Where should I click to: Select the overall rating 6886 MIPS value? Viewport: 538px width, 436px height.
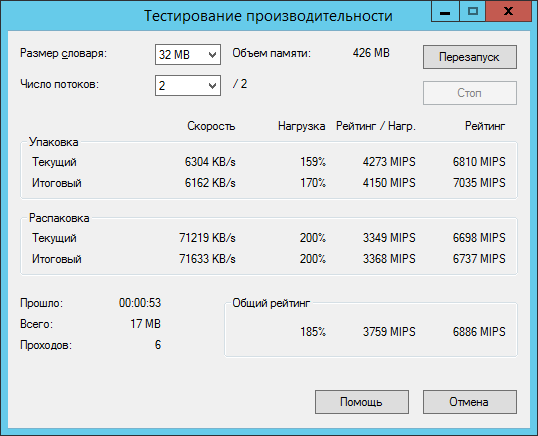(479, 332)
